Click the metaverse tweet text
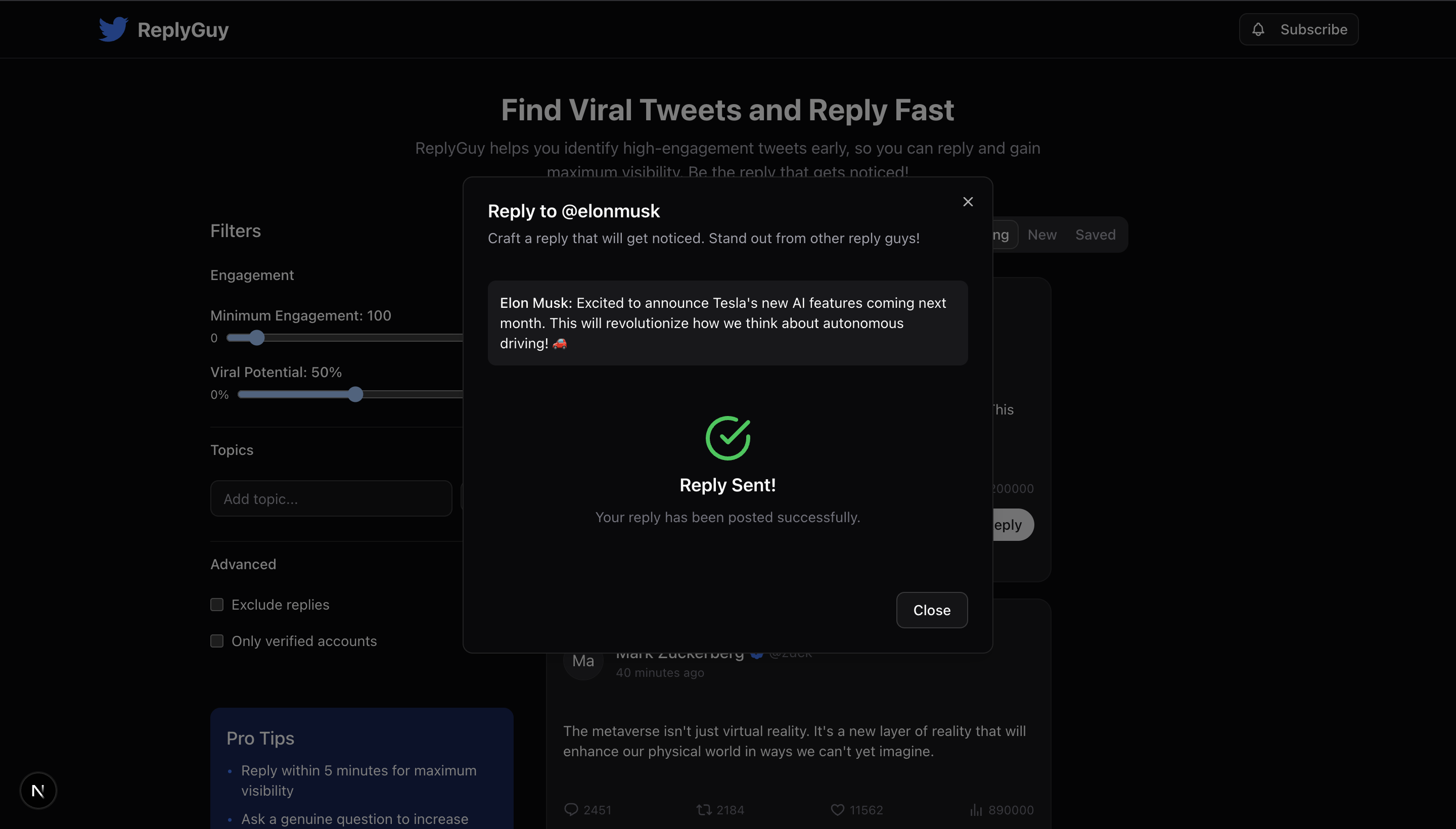Viewport: 1456px width, 829px height. [794, 742]
